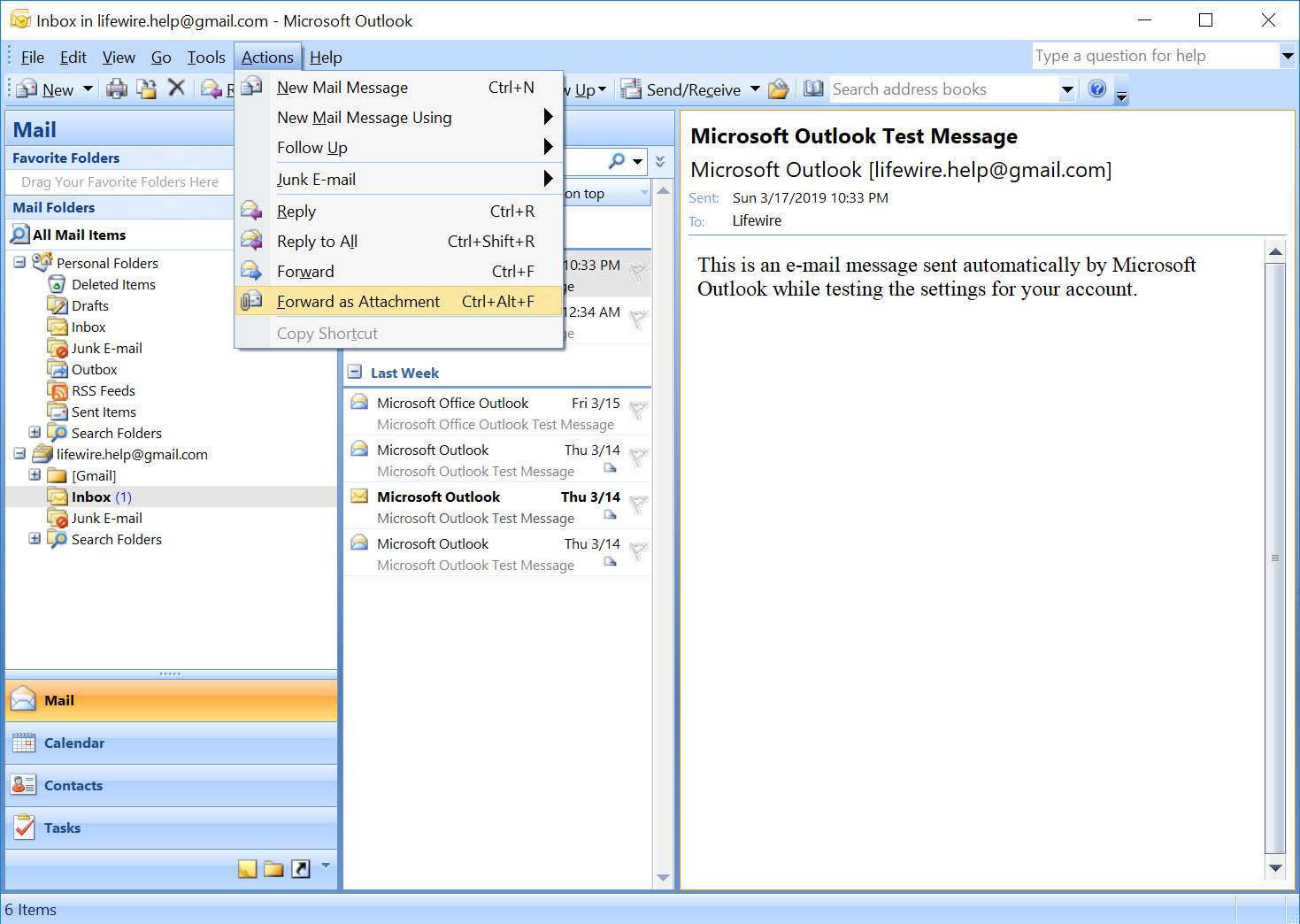This screenshot has height=924, width=1300.
Task: Click the Move to Folder toolbar icon
Action: (x=146, y=89)
